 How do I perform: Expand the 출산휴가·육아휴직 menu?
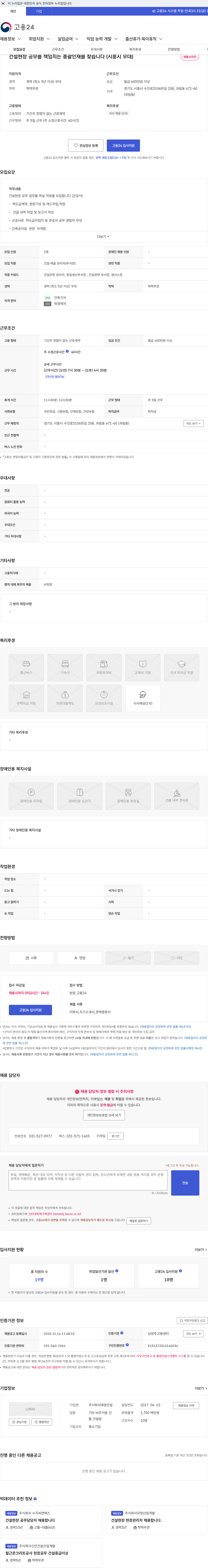tap(143, 39)
